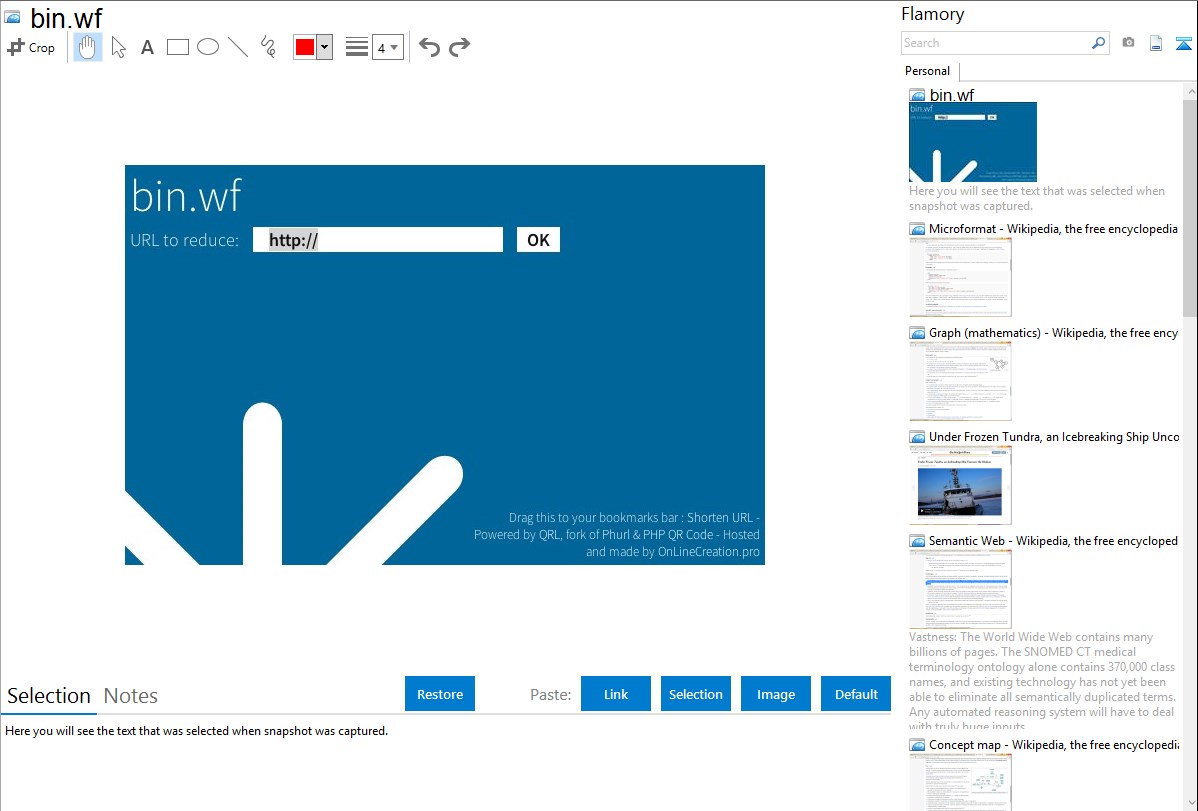Open the Personal tab
This screenshot has height=811, width=1198.
tap(928, 71)
